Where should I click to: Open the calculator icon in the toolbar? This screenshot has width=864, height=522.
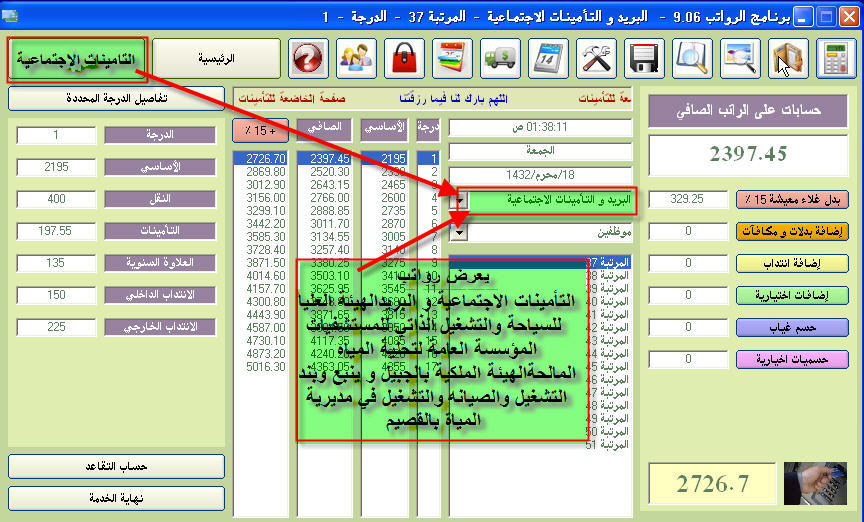(x=836, y=59)
